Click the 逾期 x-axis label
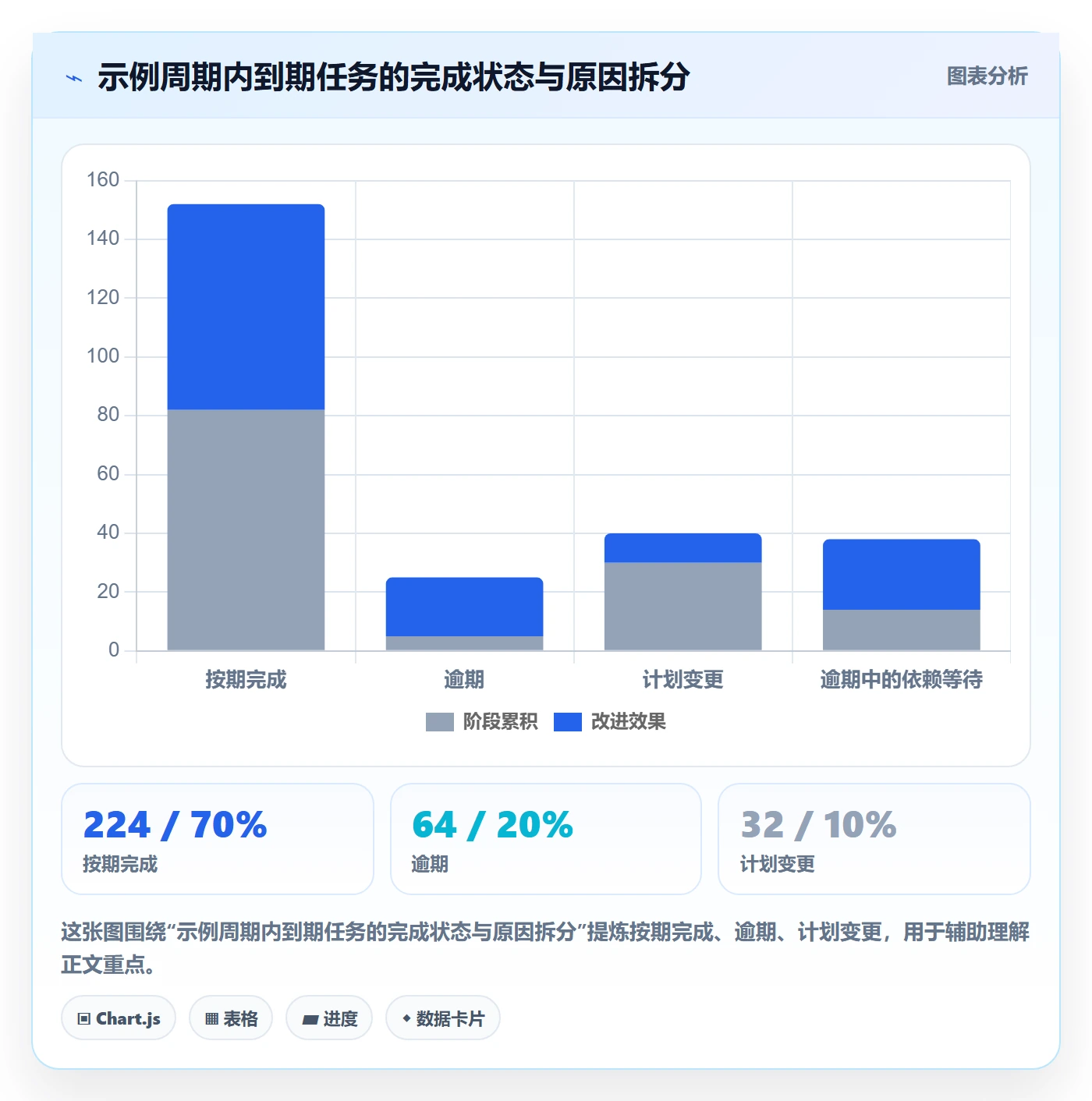This screenshot has height=1101, width=1092. pos(464,680)
